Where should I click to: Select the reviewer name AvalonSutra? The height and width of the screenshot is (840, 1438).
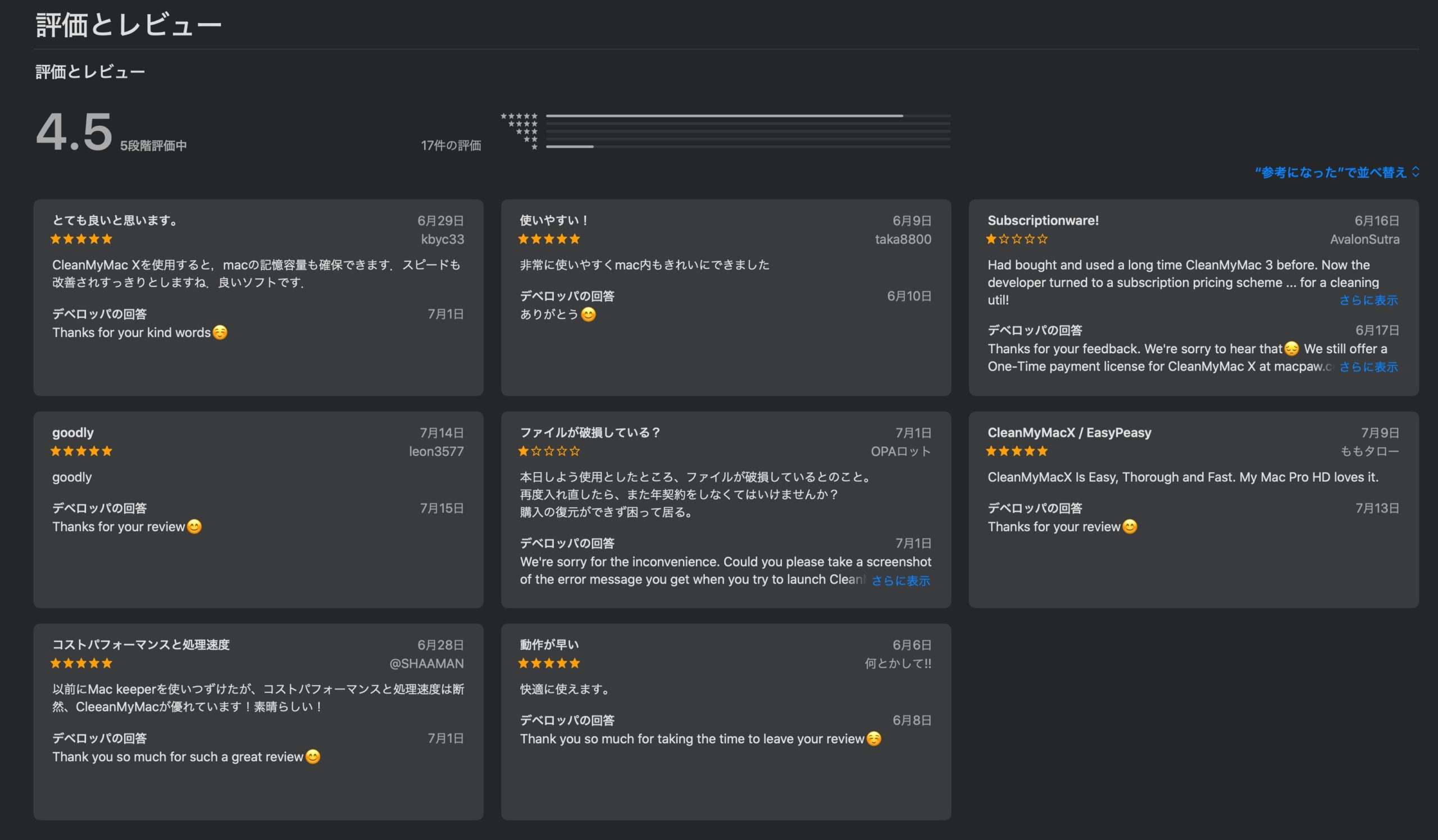coord(1364,239)
